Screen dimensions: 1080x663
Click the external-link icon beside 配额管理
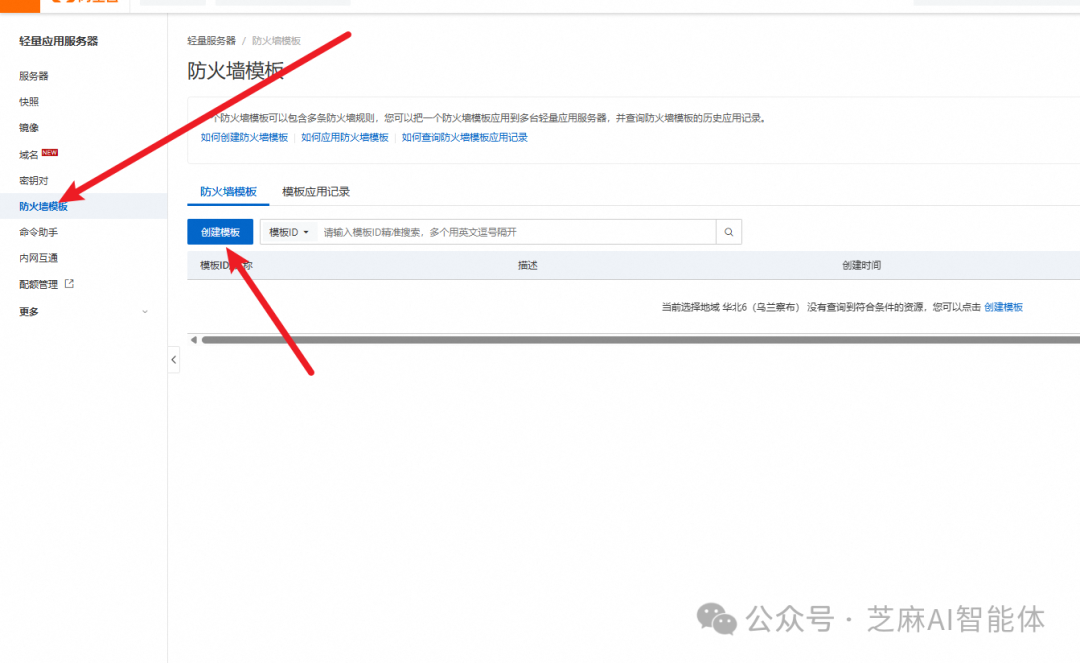[x=69, y=284]
